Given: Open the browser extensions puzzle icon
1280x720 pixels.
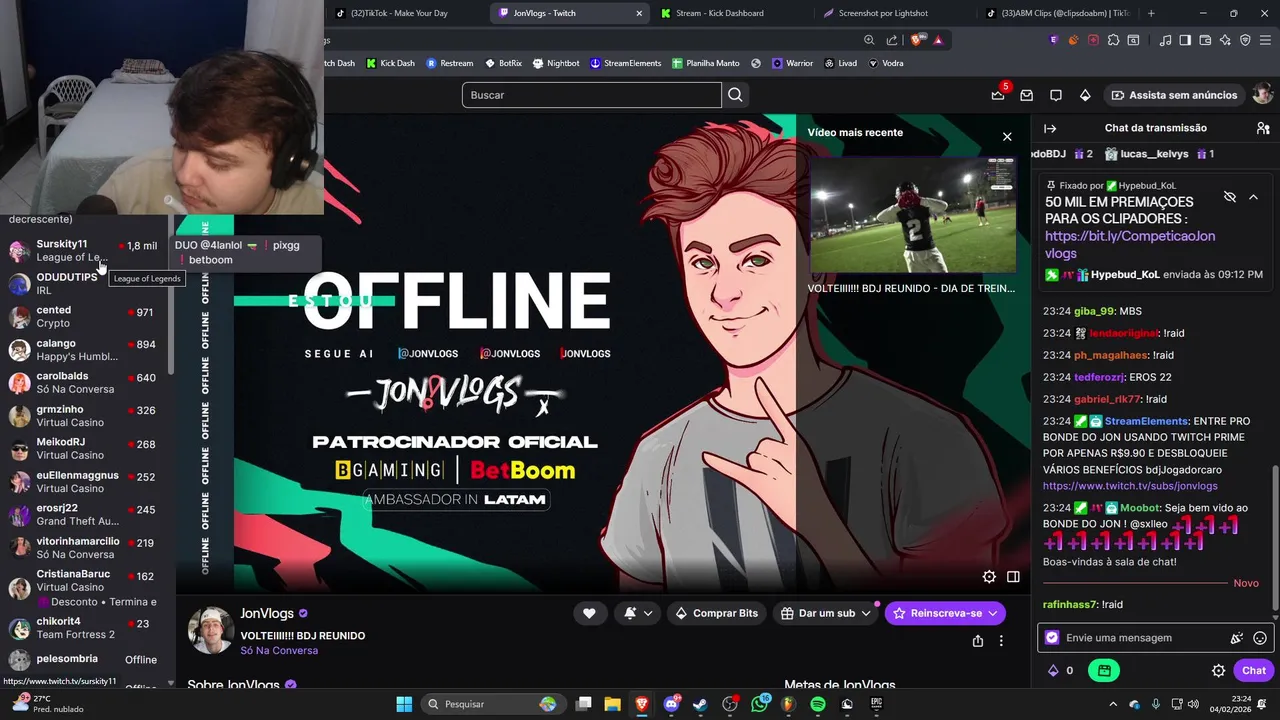Looking at the screenshot, I should pyautogui.click(x=1113, y=40).
